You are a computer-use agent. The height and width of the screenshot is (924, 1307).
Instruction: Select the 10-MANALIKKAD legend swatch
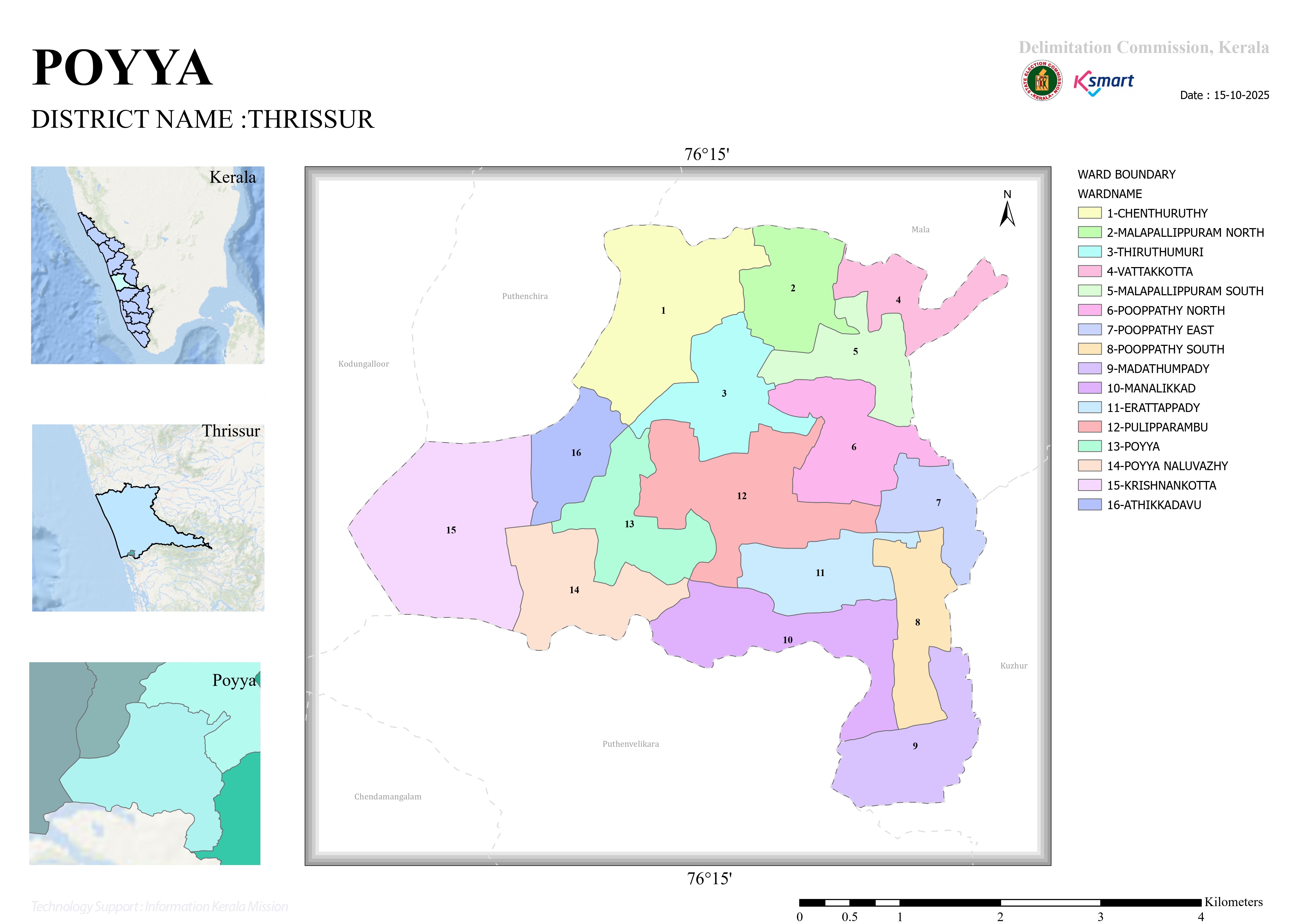1090,388
